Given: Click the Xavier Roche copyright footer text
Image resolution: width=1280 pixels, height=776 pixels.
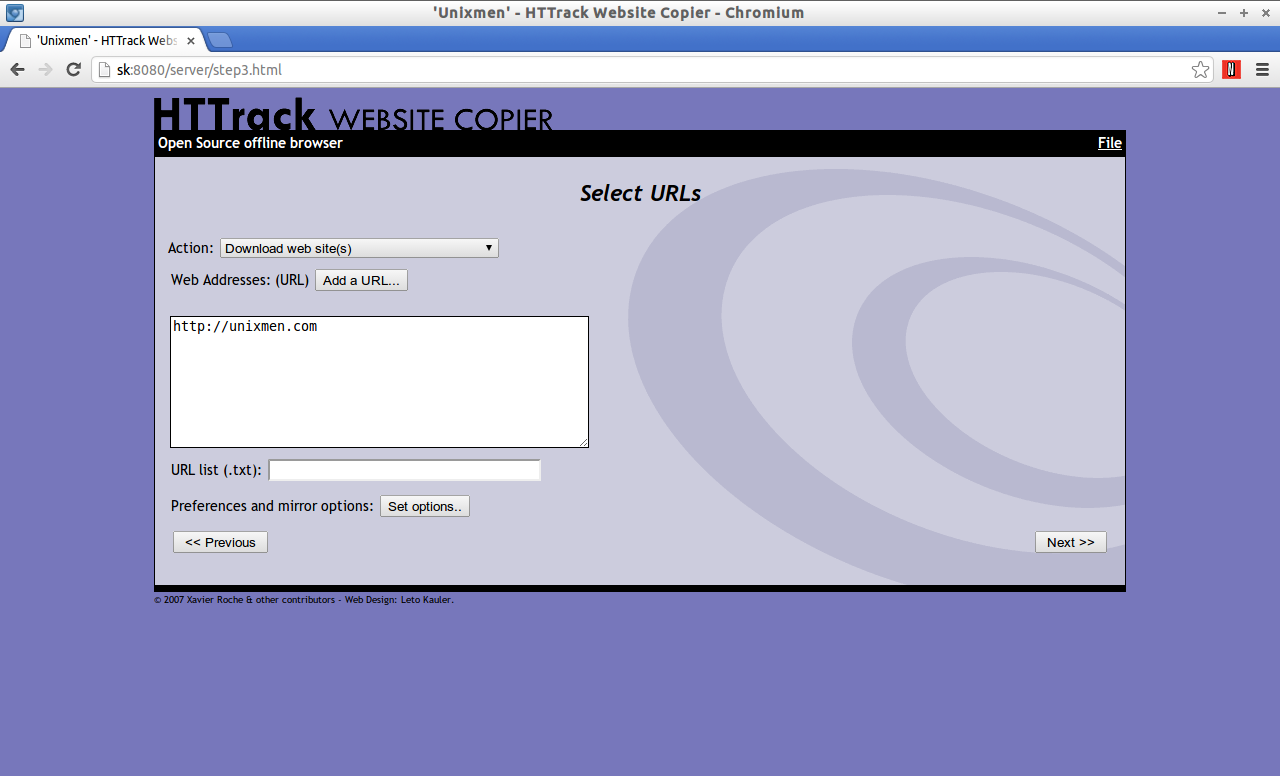Looking at the screenshot, I should click(304, 600).
